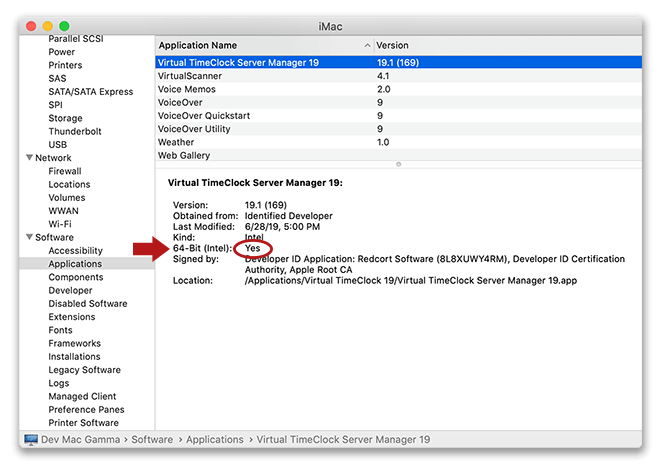Screen dimensions: 660x465
Task: Click the pane split divider handle dot
Action: pyautogui.click(x=399, y=164)
